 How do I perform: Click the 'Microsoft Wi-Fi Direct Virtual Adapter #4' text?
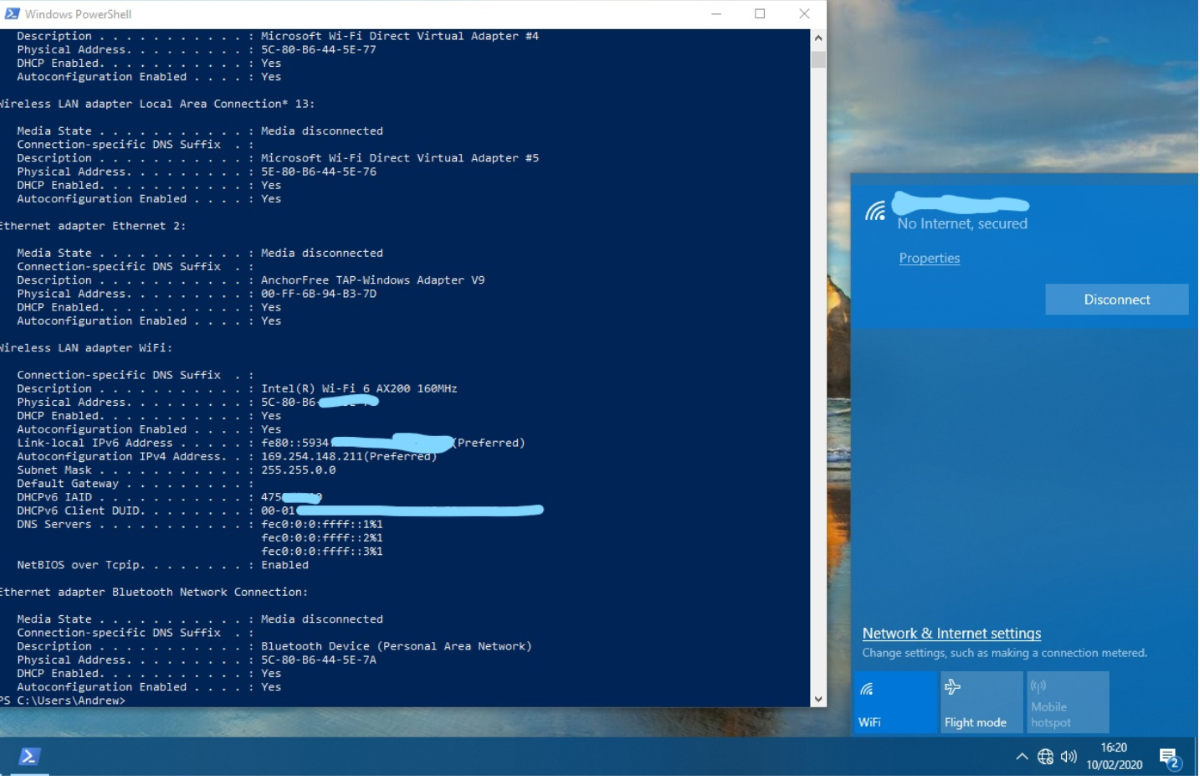(x=400, y=36)
